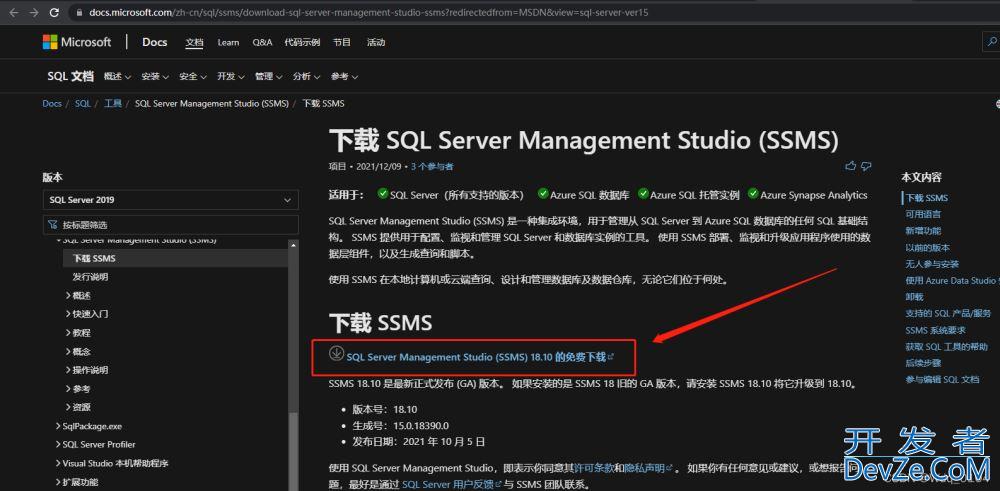Viewport: 1000px width, 491px height.
Task: Jump to 新增功能 in page contents
Action: click(923, 231)
